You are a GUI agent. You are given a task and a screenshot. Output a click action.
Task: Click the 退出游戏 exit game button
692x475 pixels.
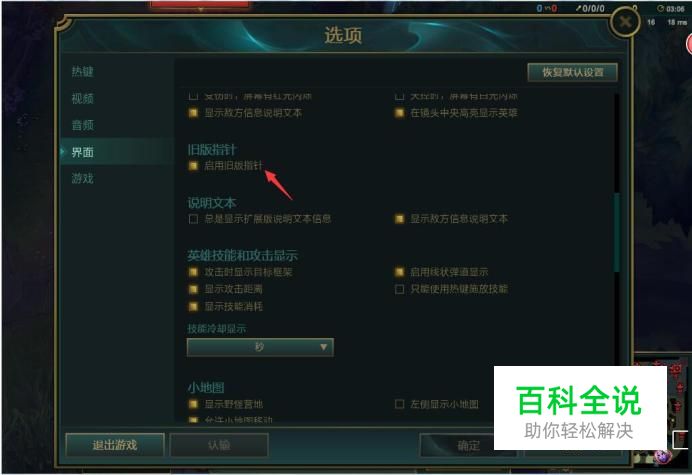click(x=115, y=445)
